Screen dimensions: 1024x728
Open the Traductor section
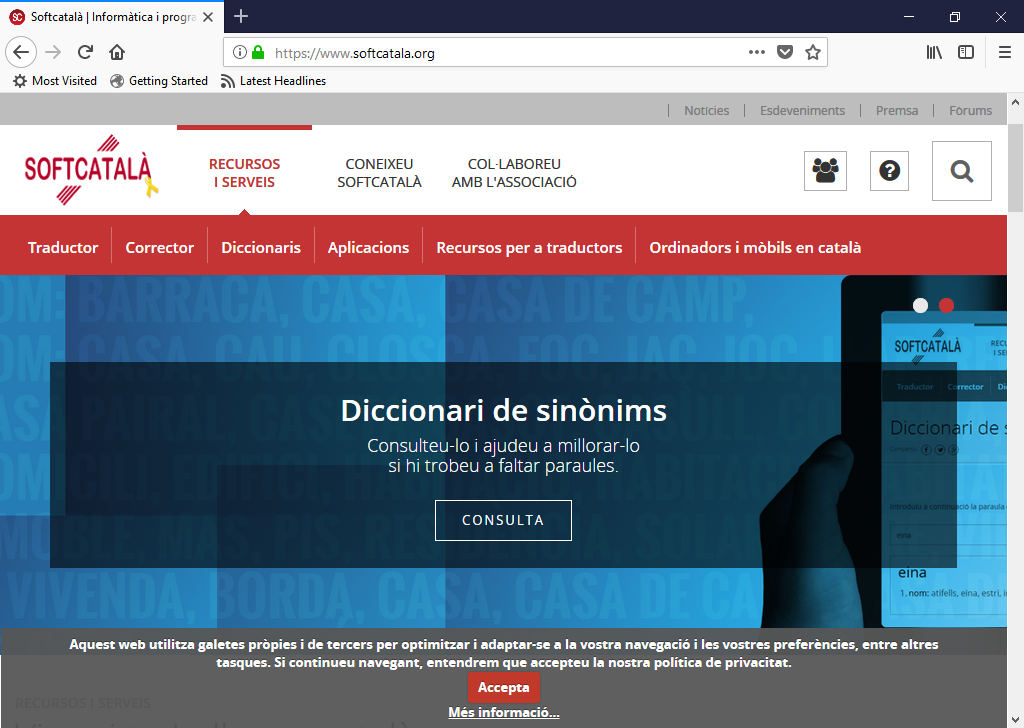63,247
